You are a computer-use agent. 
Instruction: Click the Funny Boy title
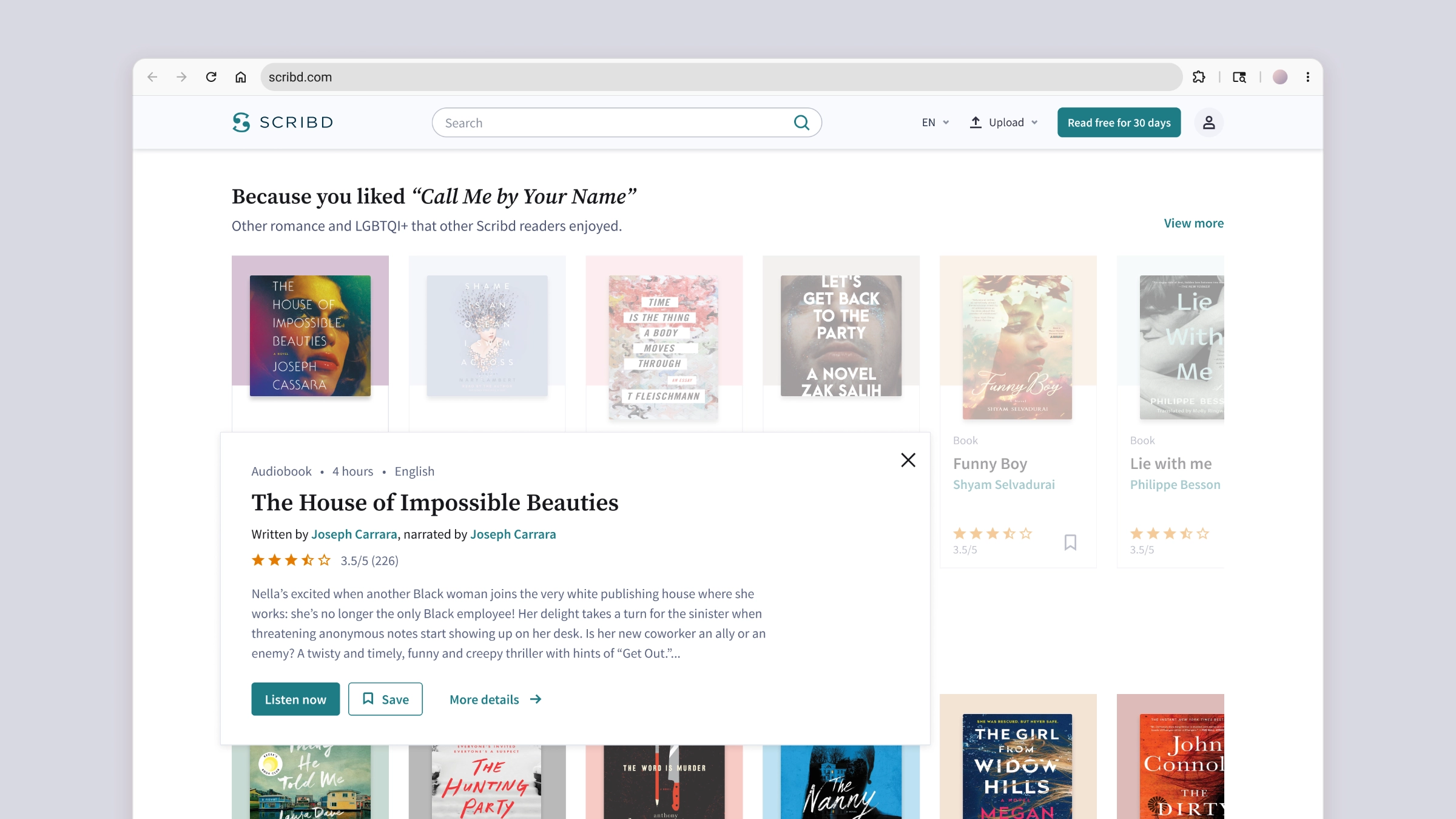pos(990,464)
